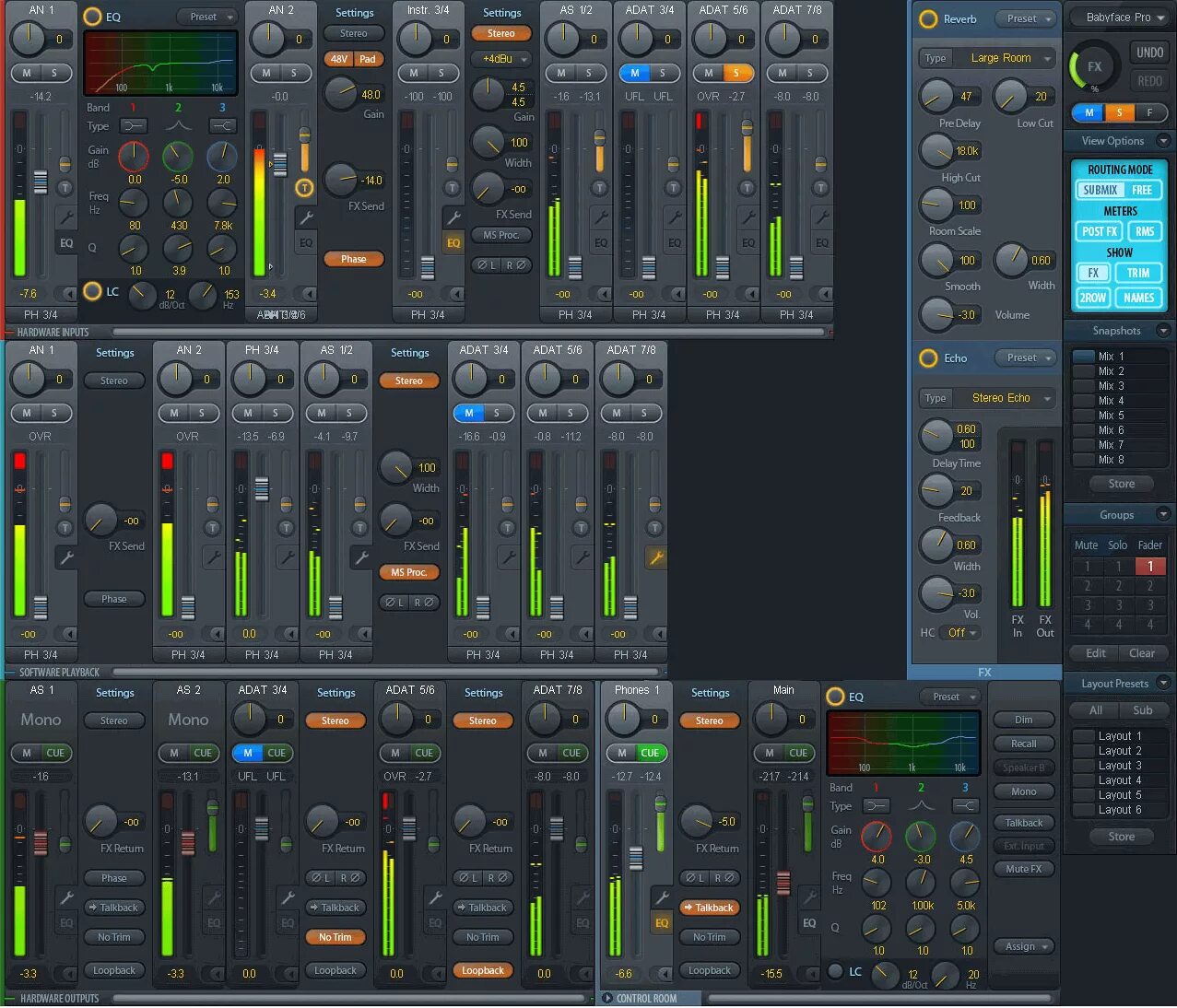Open the Echo HC Off dropdown
The height and width of the screenshot is (1008, 1177).
[x=962, y=633]
